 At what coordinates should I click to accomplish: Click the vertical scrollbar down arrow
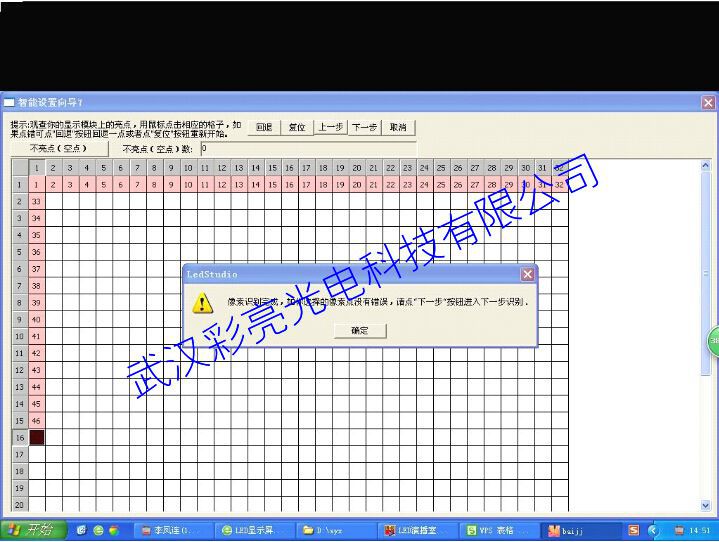coord(705,506)
